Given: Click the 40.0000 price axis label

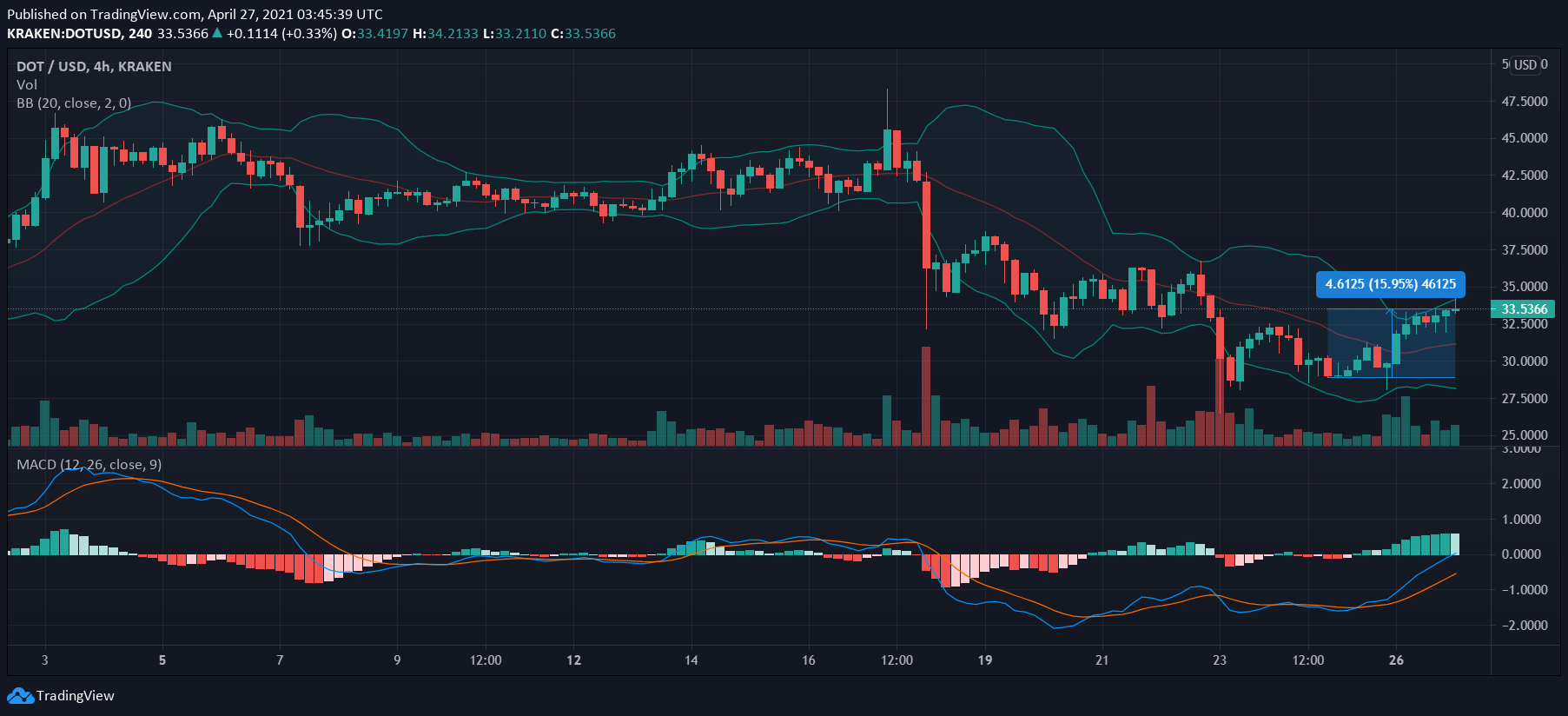Looking at the screenshot, I should 1525,212.
